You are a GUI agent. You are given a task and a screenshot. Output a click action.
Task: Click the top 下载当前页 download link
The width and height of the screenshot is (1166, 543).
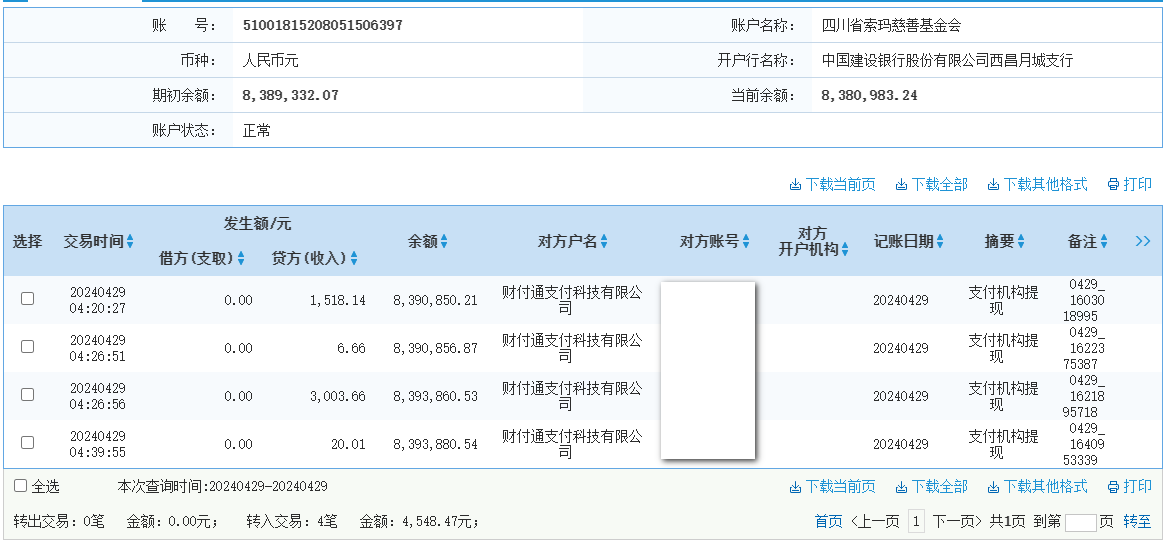click(x=833, y=184)
